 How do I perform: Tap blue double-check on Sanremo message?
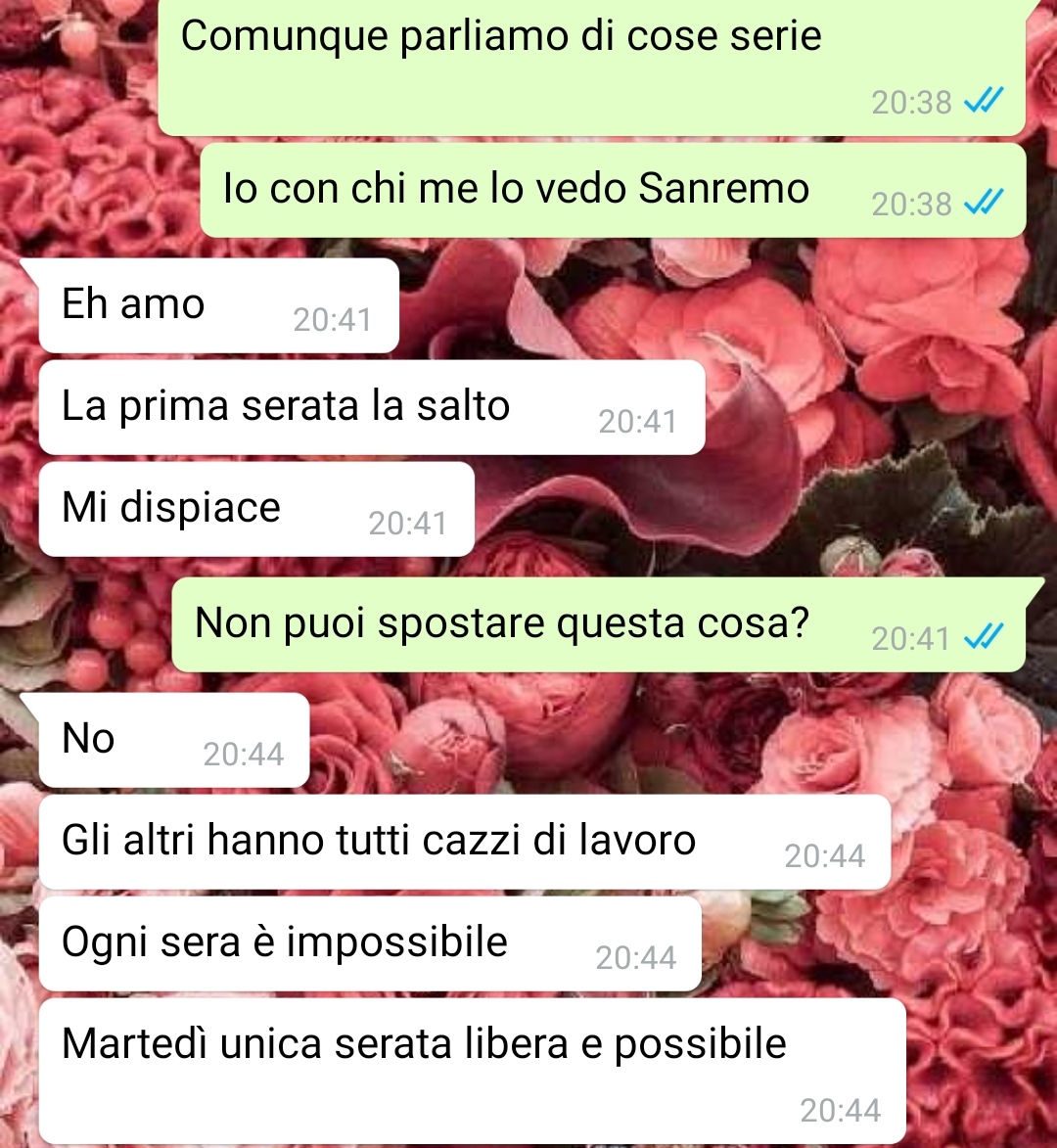(x=984, y=203)
